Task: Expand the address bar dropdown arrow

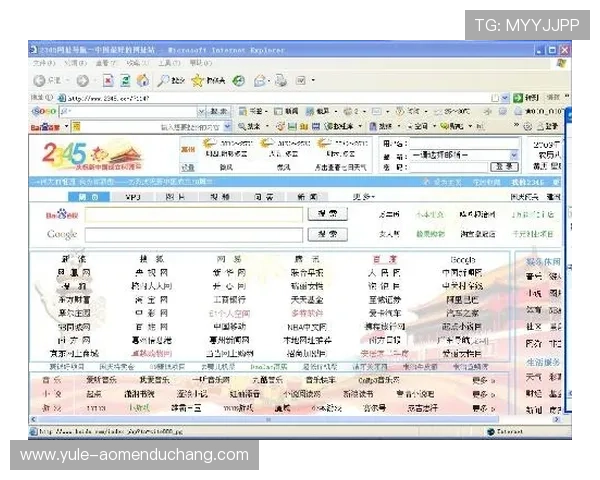Action: pos(505,98)
